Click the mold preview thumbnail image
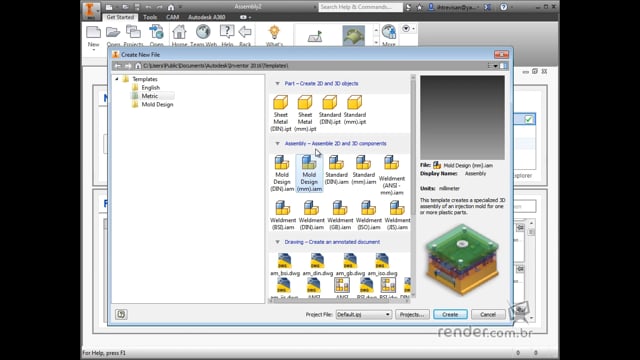 pyautogui.click(x=462, y=260)
